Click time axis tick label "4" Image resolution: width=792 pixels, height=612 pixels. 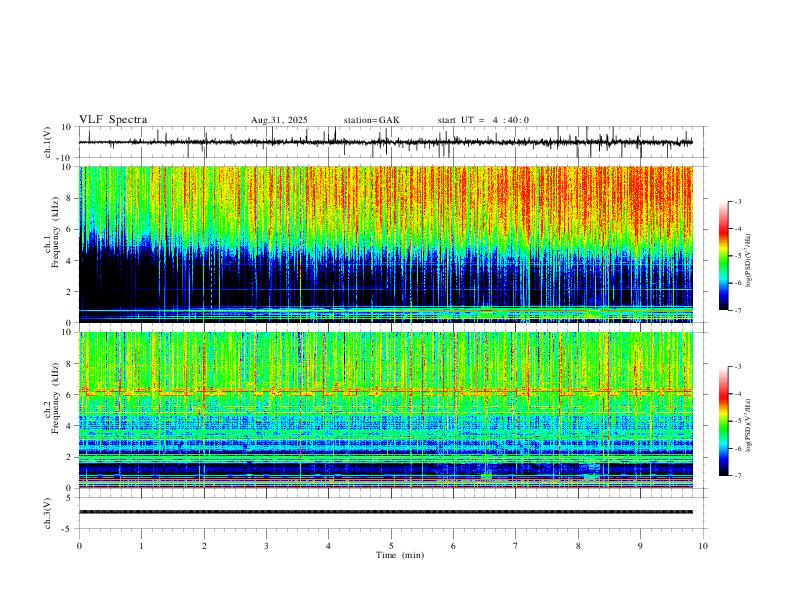click(328, 546)
